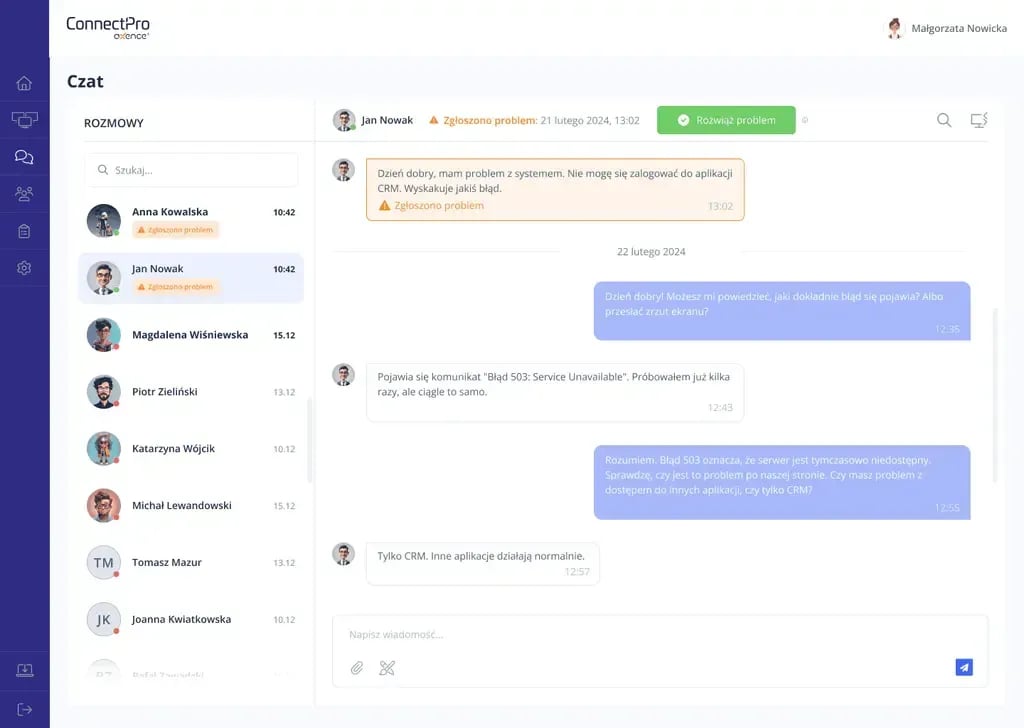Screen dimensions: 1024x728
Task: Select the screen sharing icon in the sidebar
Action: [x=24, y=120]
